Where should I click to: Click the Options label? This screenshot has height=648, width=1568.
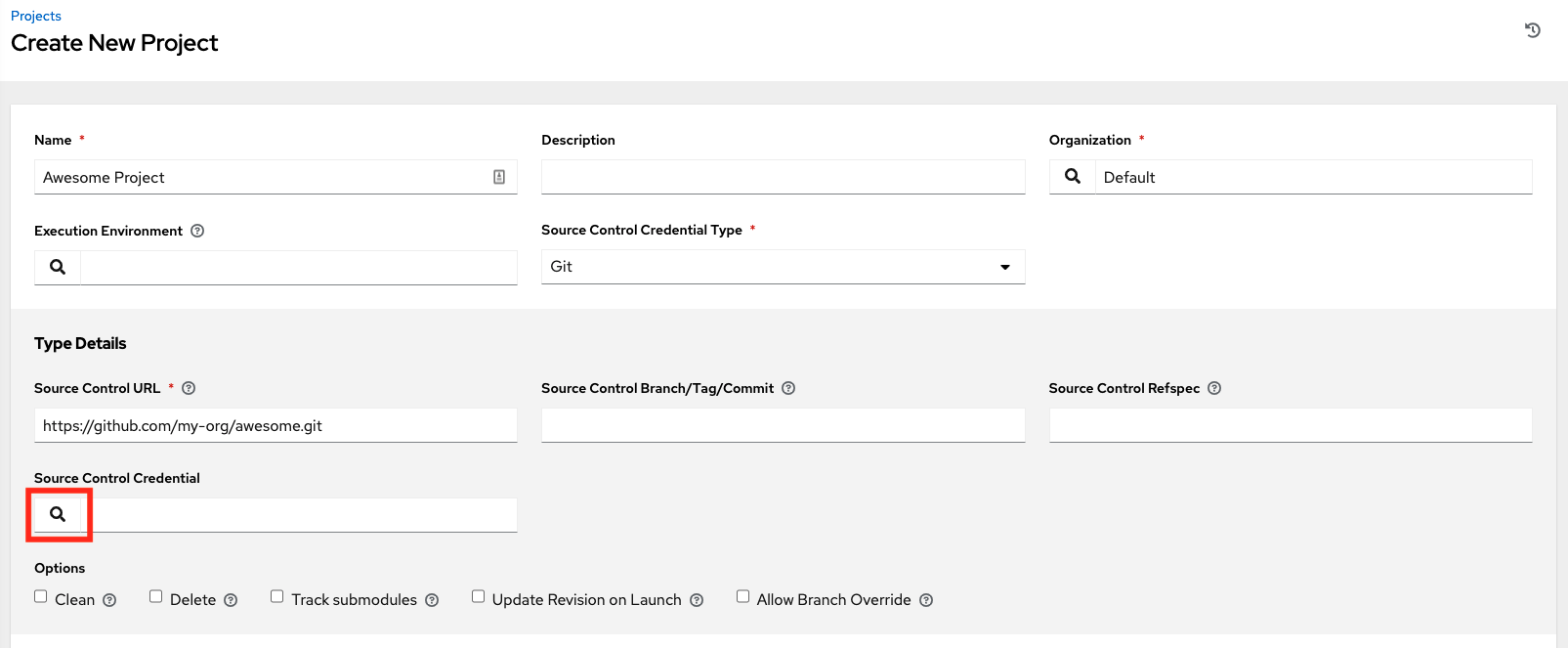pos(60,568)
